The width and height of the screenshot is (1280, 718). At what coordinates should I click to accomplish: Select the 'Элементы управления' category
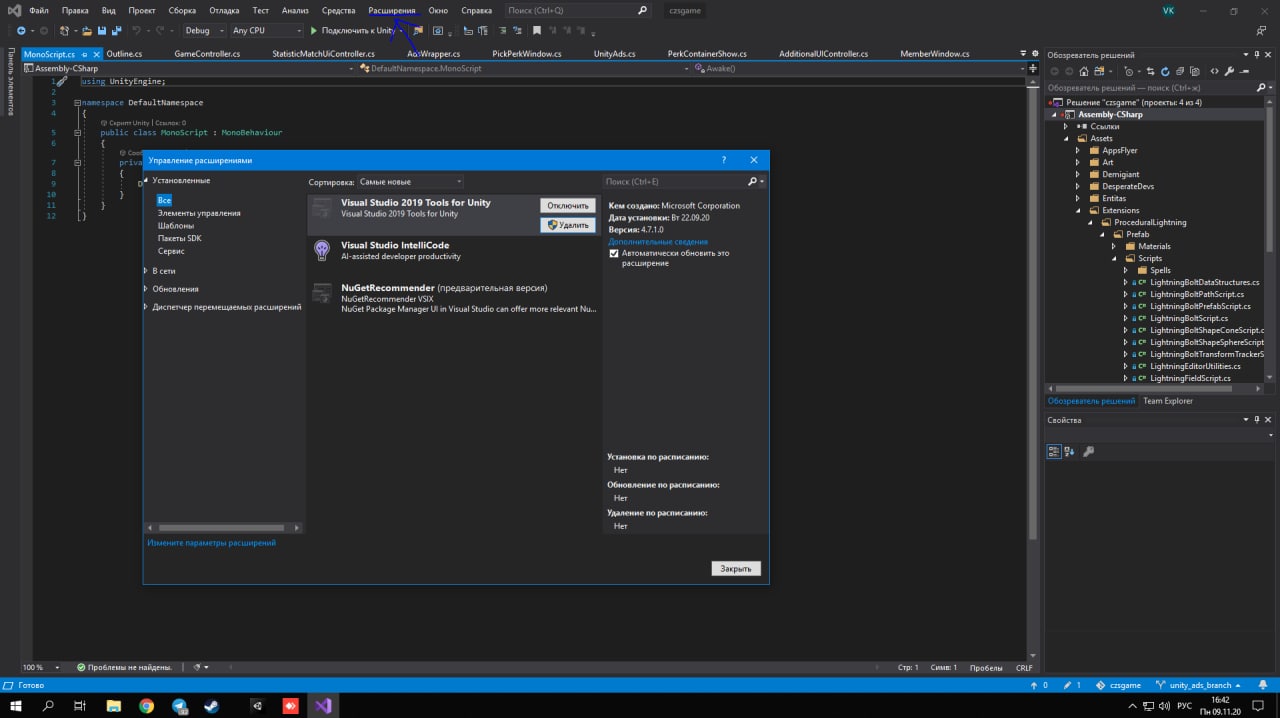point(199,213)
